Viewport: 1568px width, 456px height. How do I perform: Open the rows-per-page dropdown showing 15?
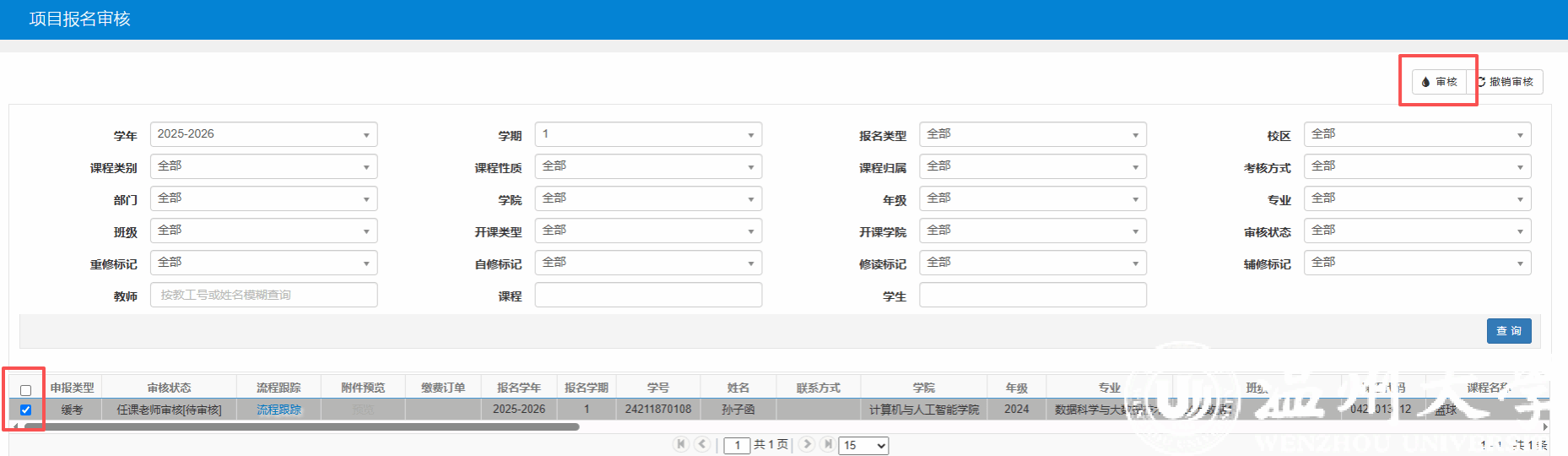tap(863, 445)
